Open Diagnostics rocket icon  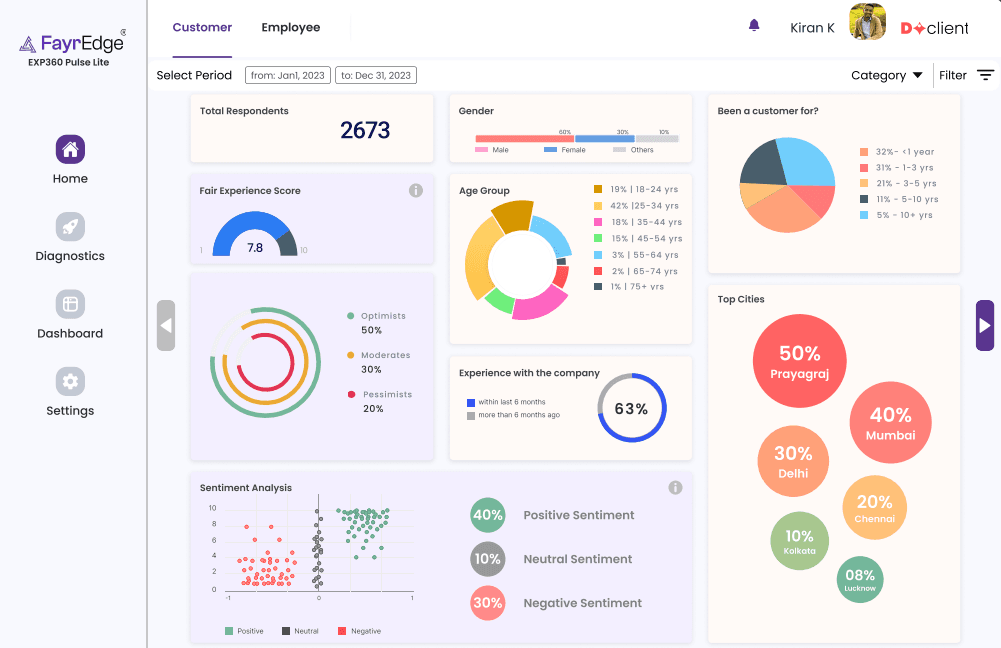click(70, 227)
